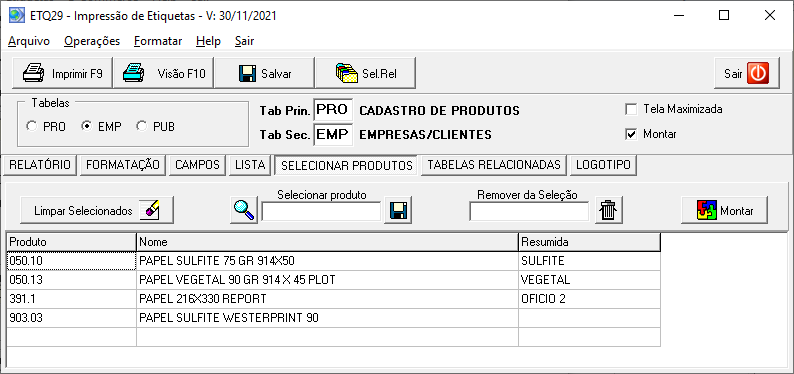This screenshot has width=794, height=374.
Task: Click the VEGETAL resumida cell
Action: 589,280
